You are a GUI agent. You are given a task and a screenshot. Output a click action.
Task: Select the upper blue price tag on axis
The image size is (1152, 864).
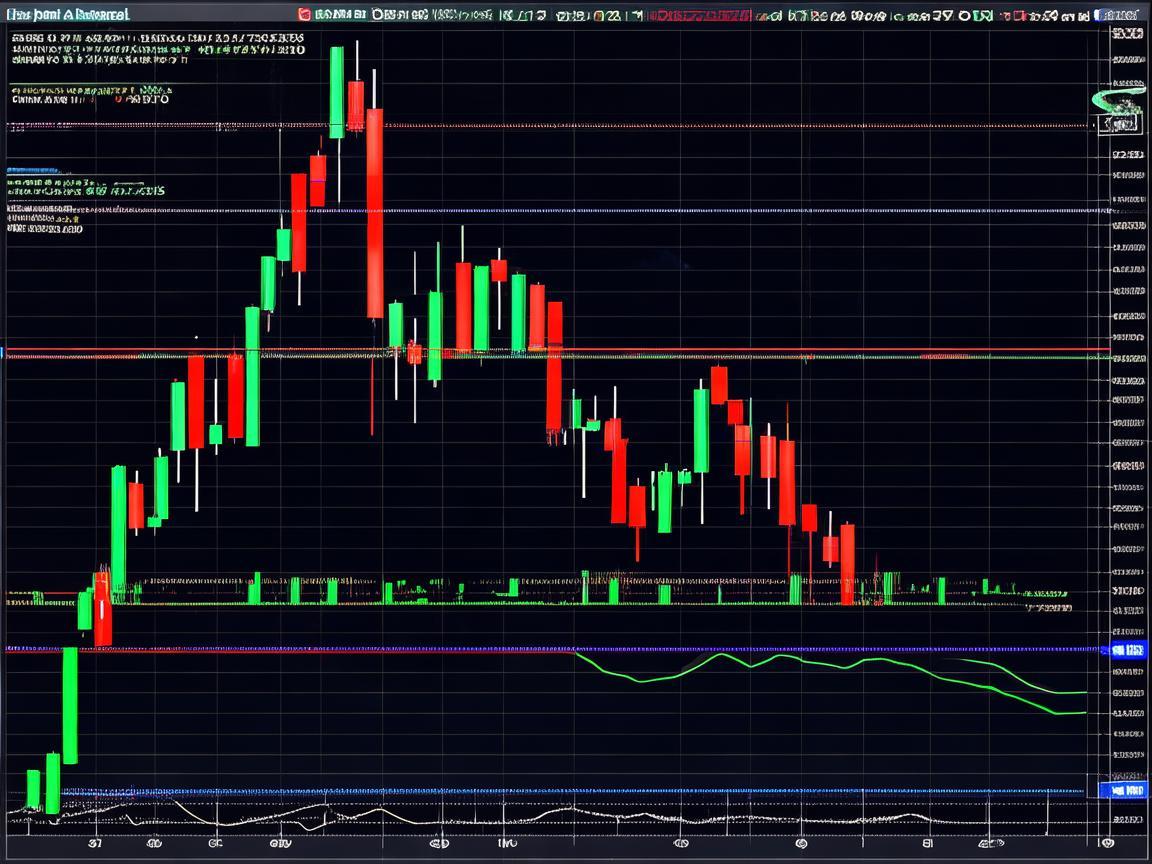click(1126, 650)
